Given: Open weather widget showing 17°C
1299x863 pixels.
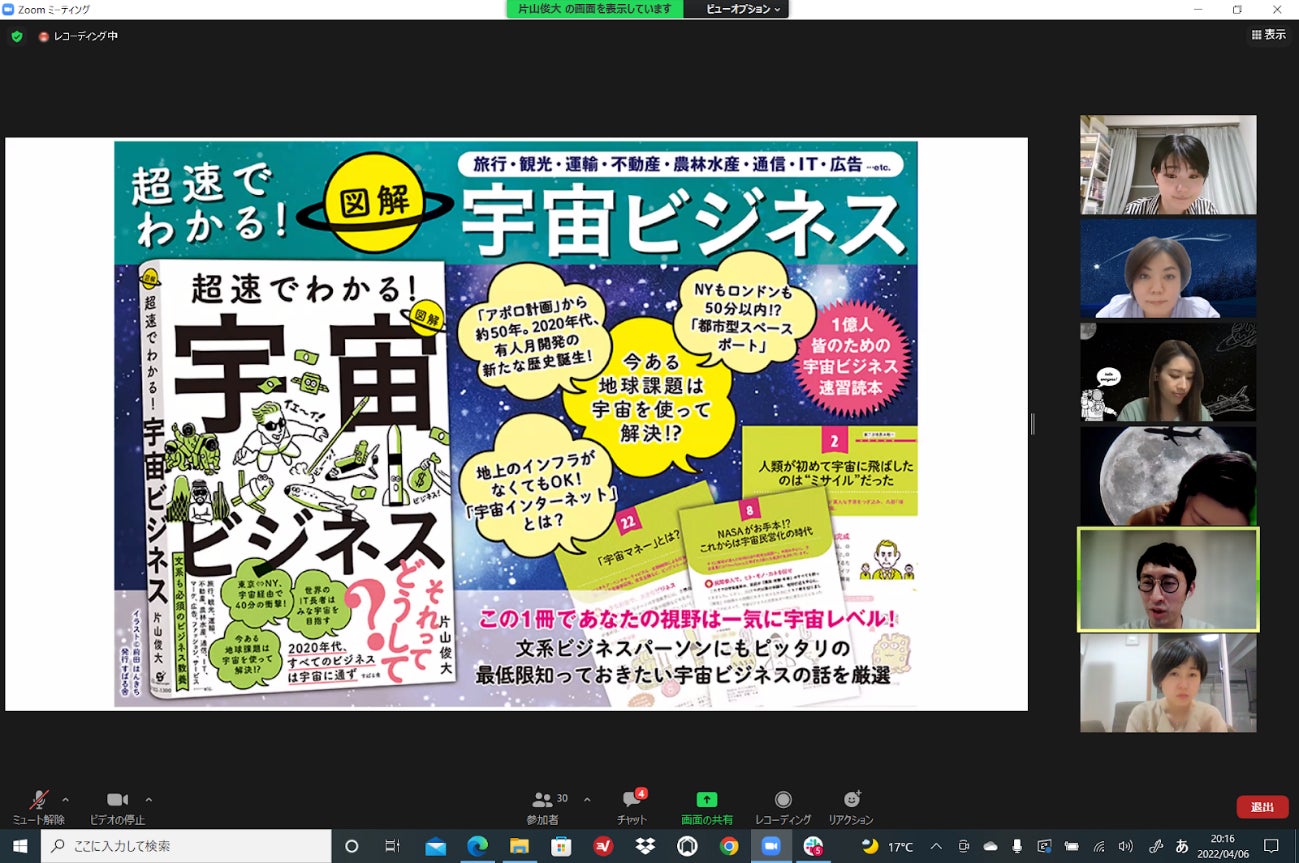Looking at the screenshot, I should click(887, 846).
